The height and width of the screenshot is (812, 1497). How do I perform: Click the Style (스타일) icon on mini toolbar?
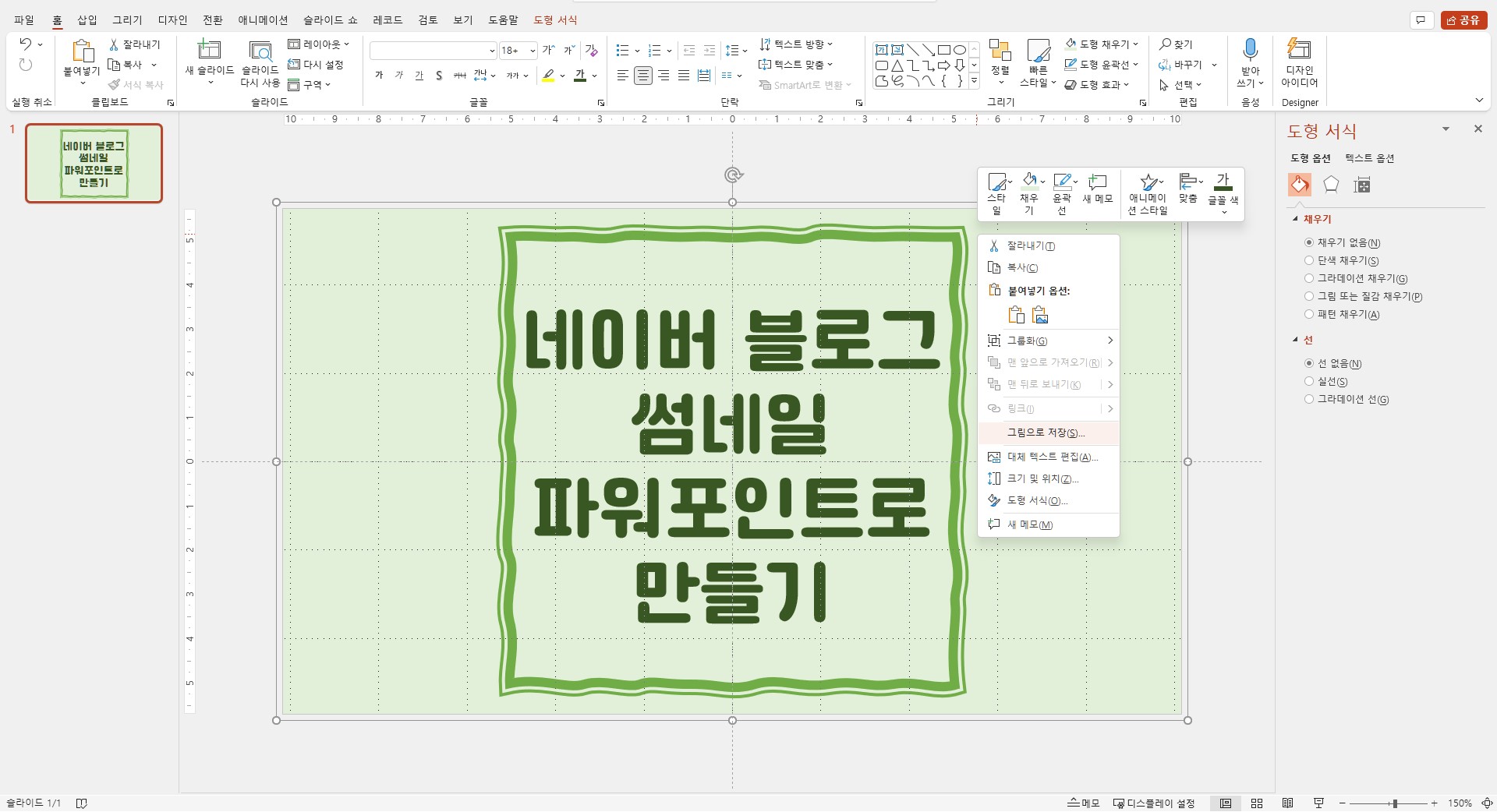coord(997,182)
